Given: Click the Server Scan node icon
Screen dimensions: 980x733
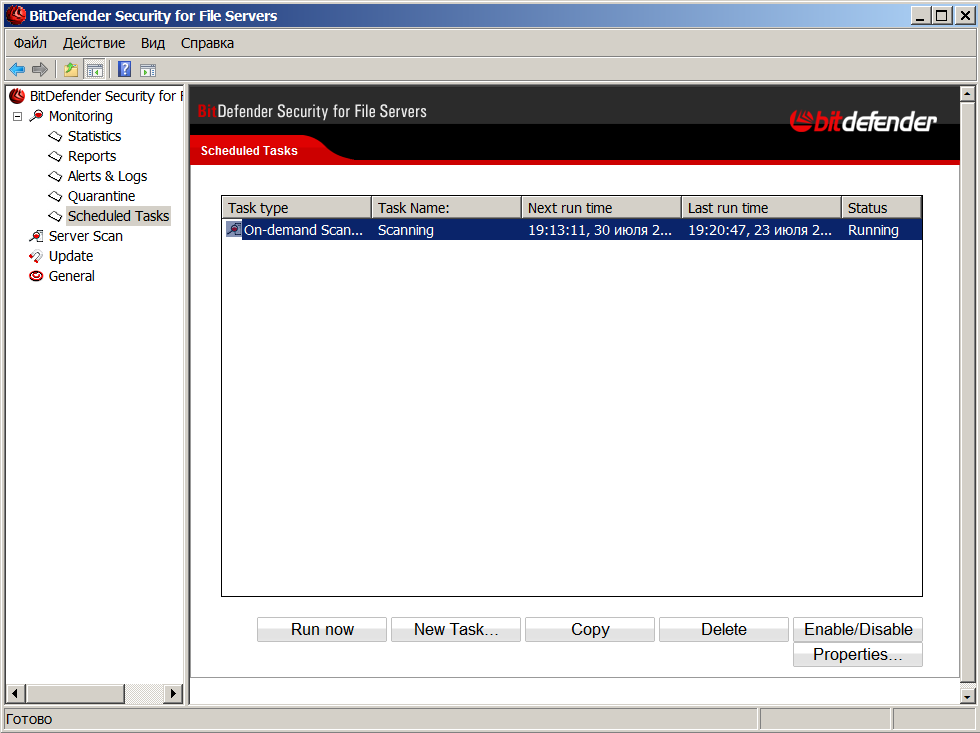Looking at the screenshot, I should (36, 236).
